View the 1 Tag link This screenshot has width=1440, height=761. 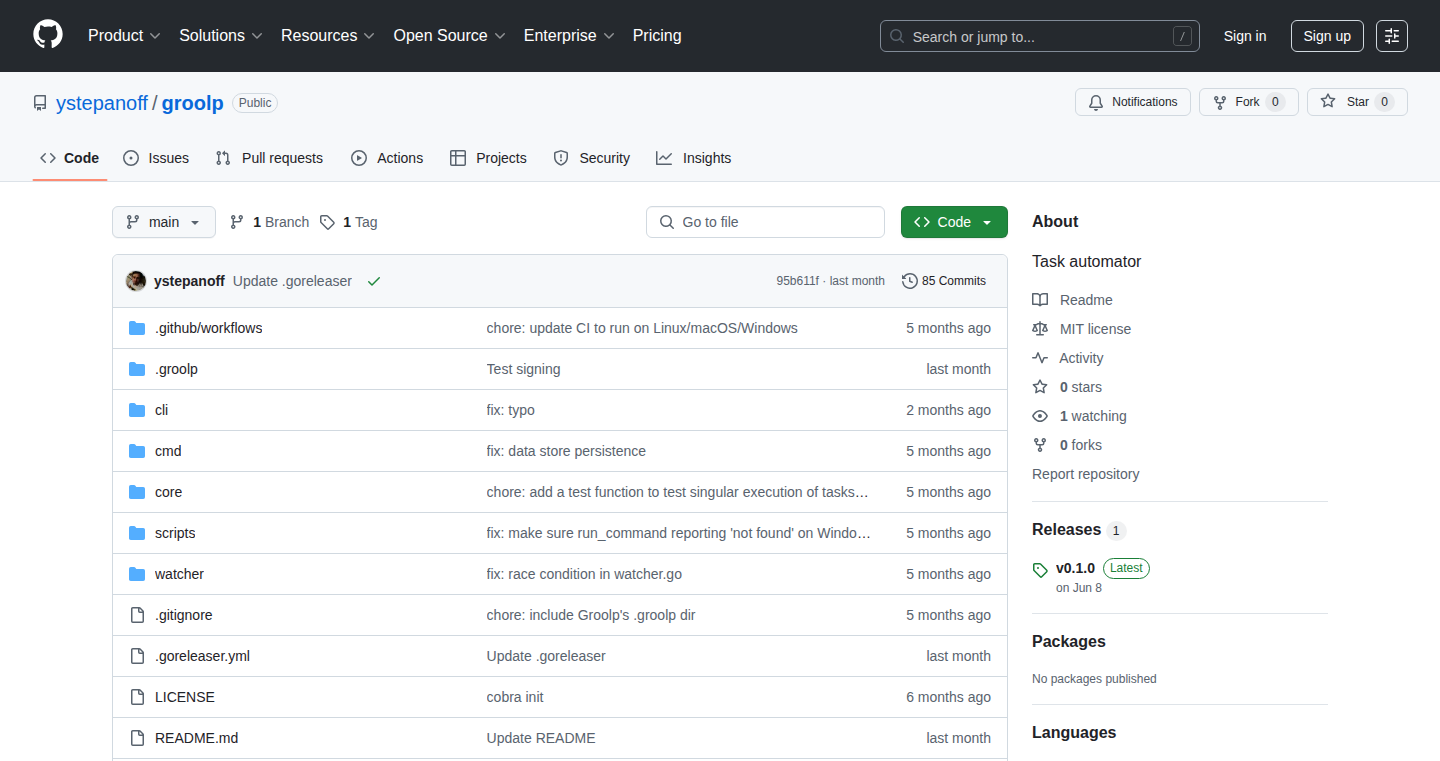[349, 222]
